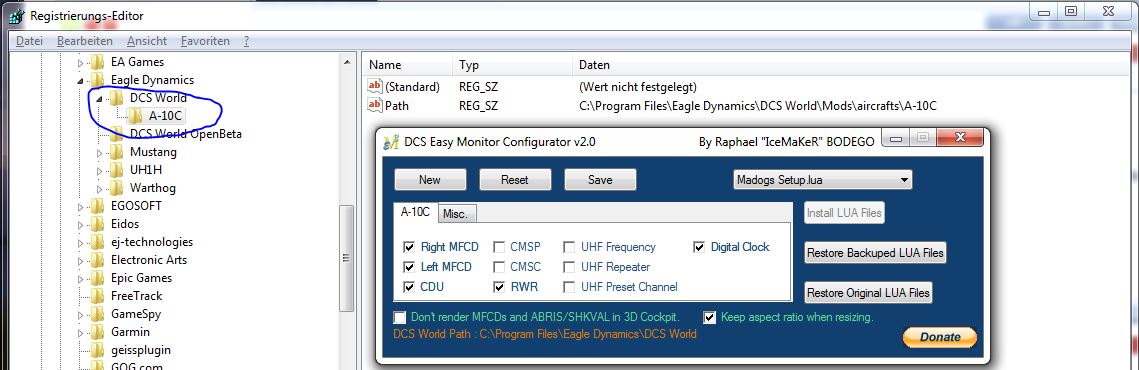Uncheck the Right MFCD checkbox
The image size is (1139, 370).
(409, 247)
